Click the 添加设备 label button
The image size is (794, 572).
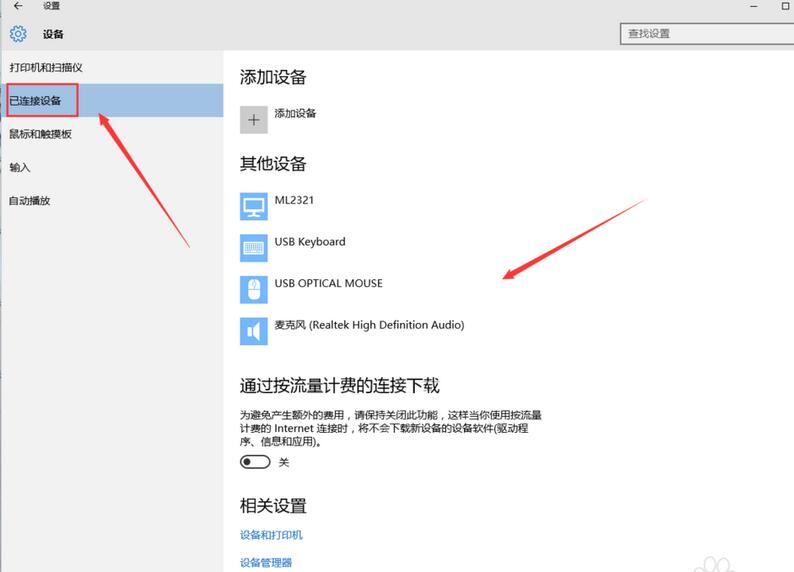coord(295,113)
